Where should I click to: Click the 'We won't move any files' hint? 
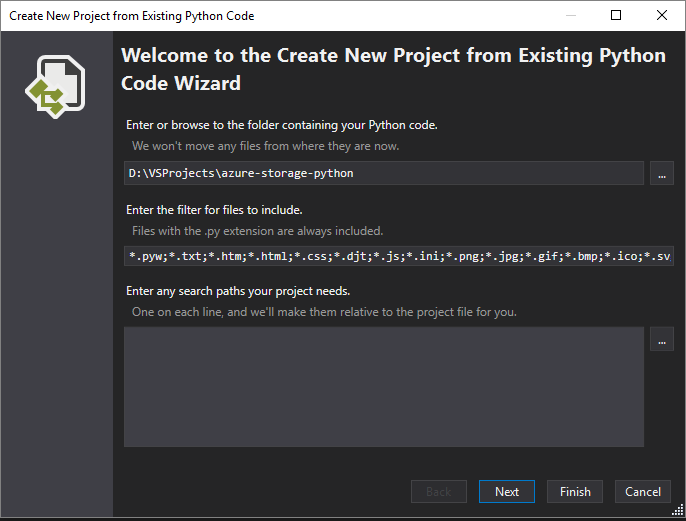(266, 146)
